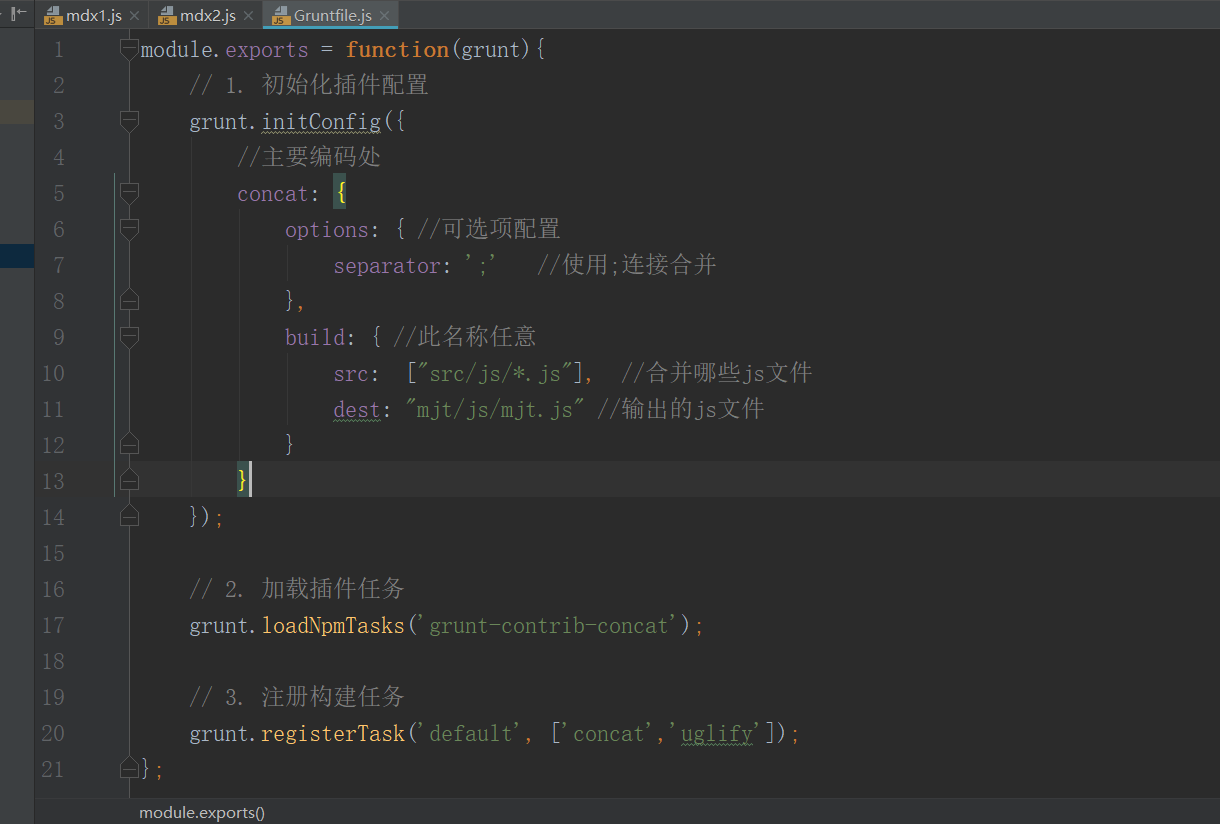Click the loadNpmTasks method on line 17
1220x824 pixels.
[x=333, y=626]
